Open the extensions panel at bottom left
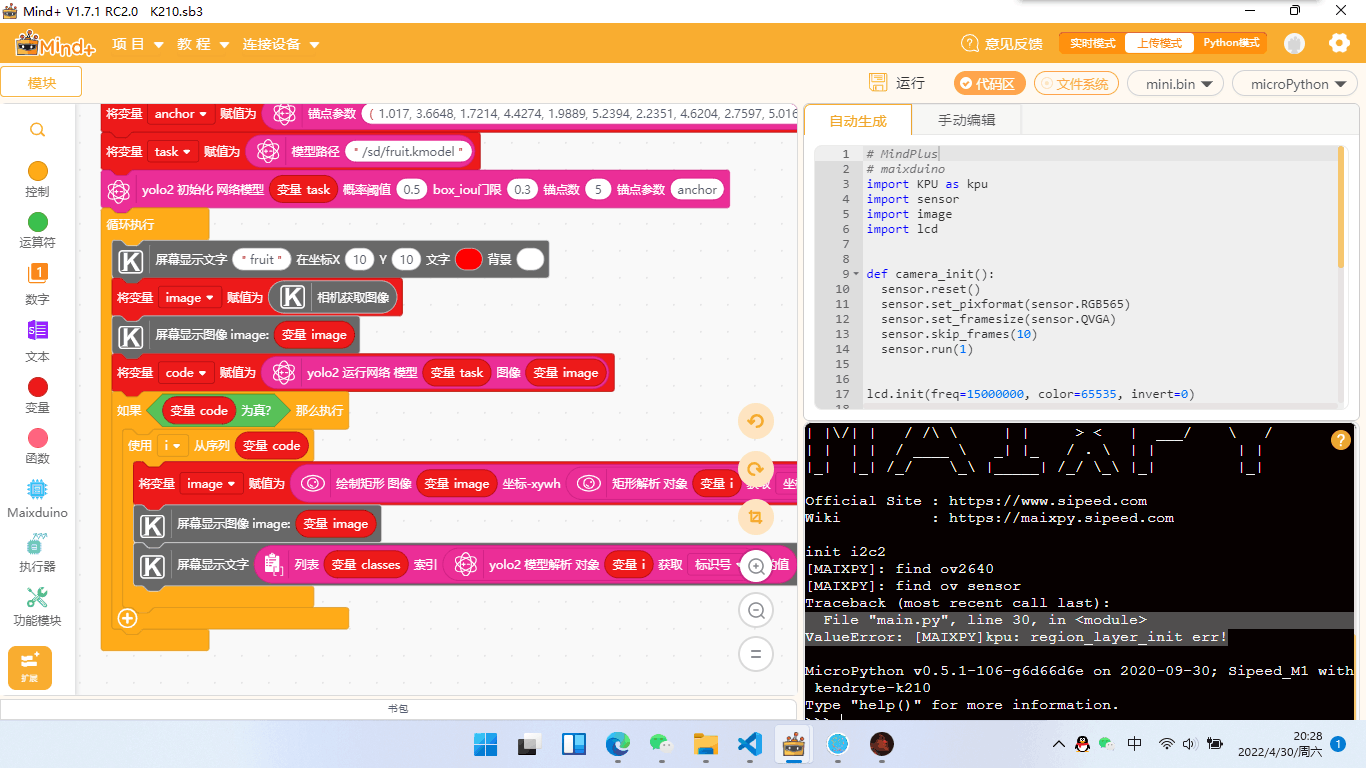The width and height of the screenshot is (1366, 768). tap(30, 667)
